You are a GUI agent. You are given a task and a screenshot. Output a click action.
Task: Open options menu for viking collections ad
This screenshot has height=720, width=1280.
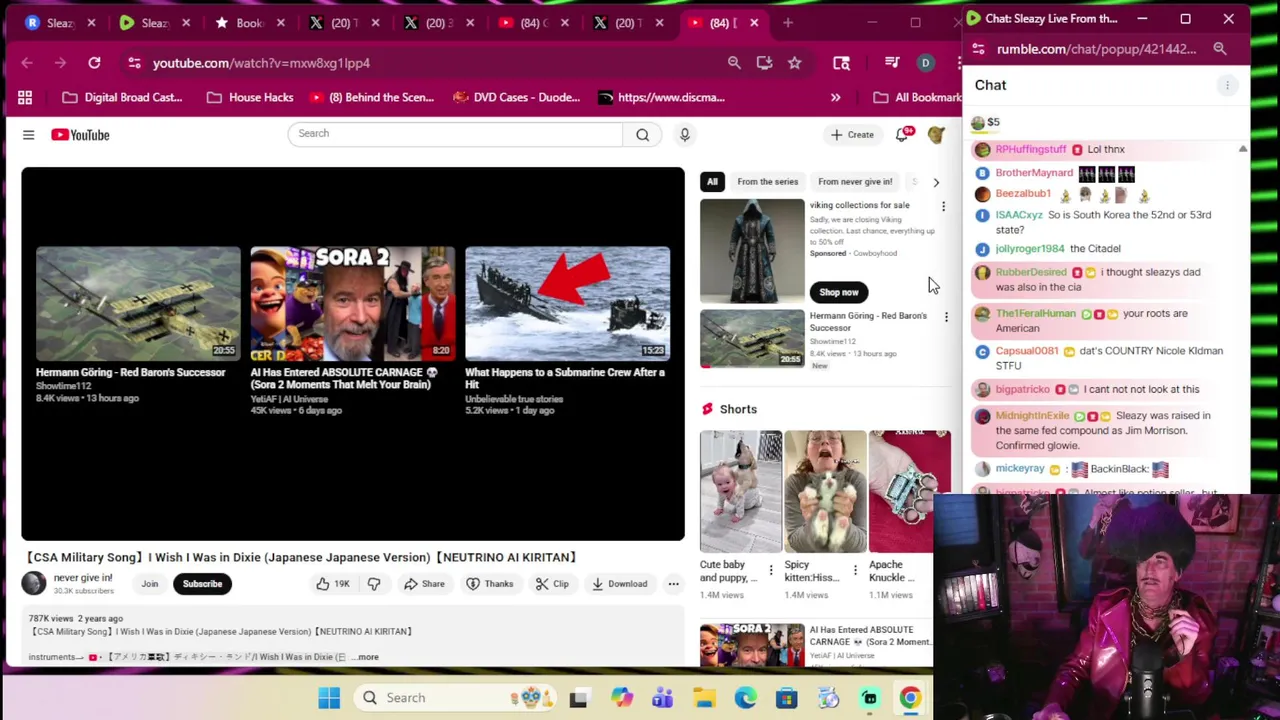[x=943, y=207]
